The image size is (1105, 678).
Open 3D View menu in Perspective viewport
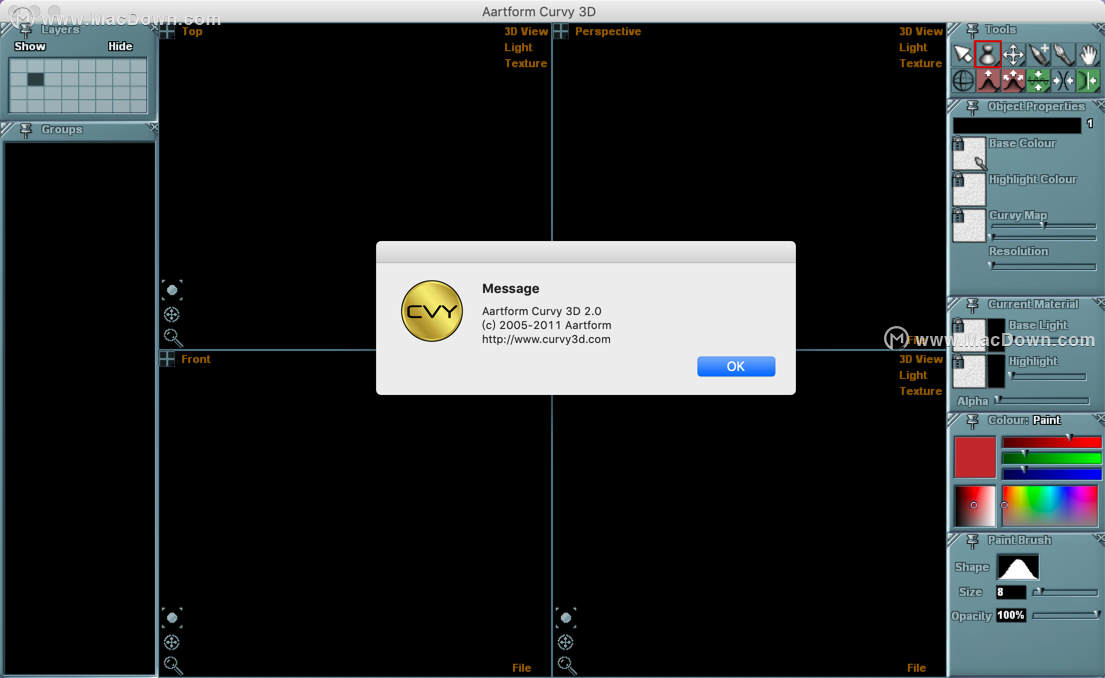coord(920,31)
